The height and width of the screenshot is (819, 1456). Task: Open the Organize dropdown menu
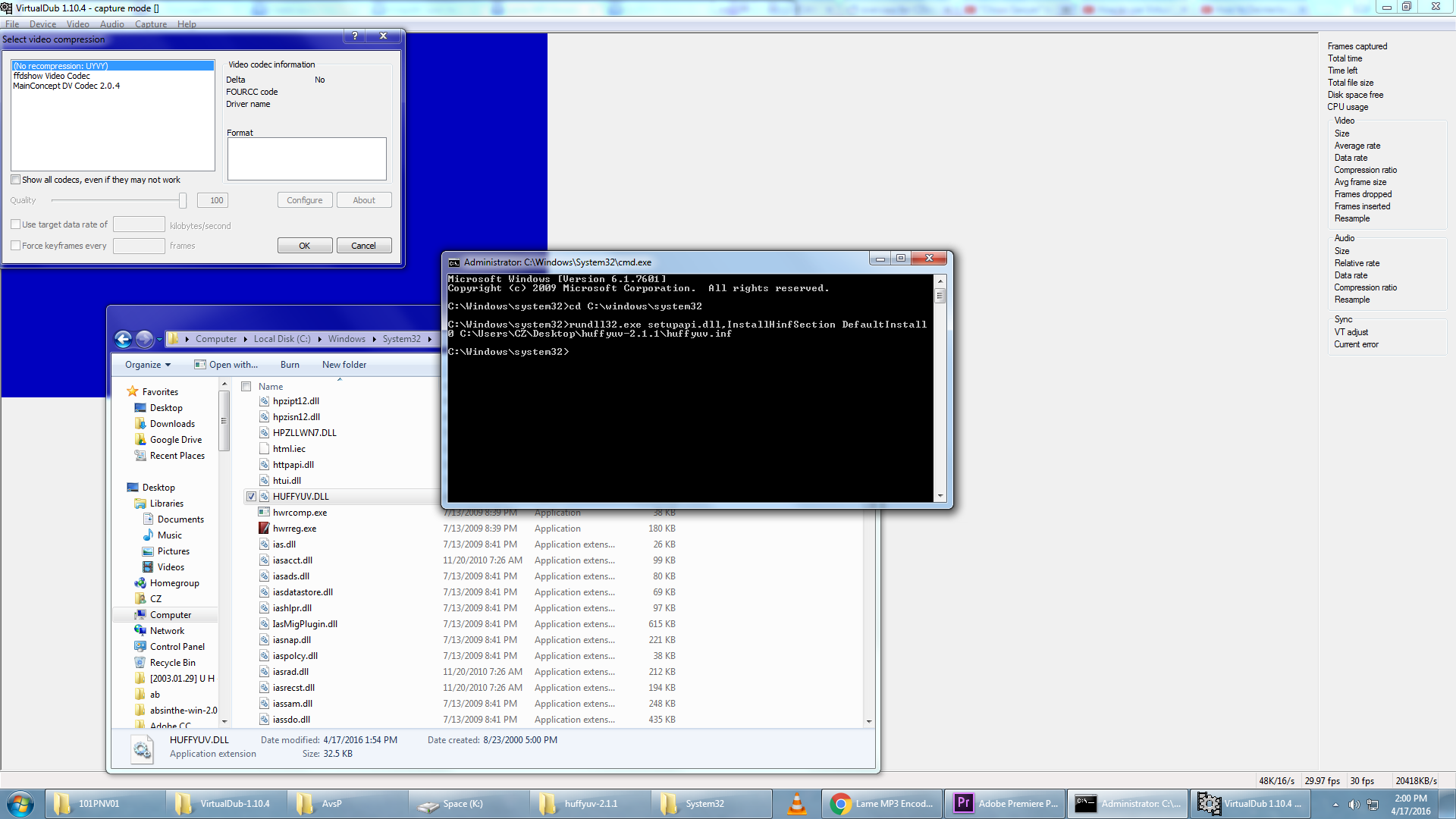(147, 365)
